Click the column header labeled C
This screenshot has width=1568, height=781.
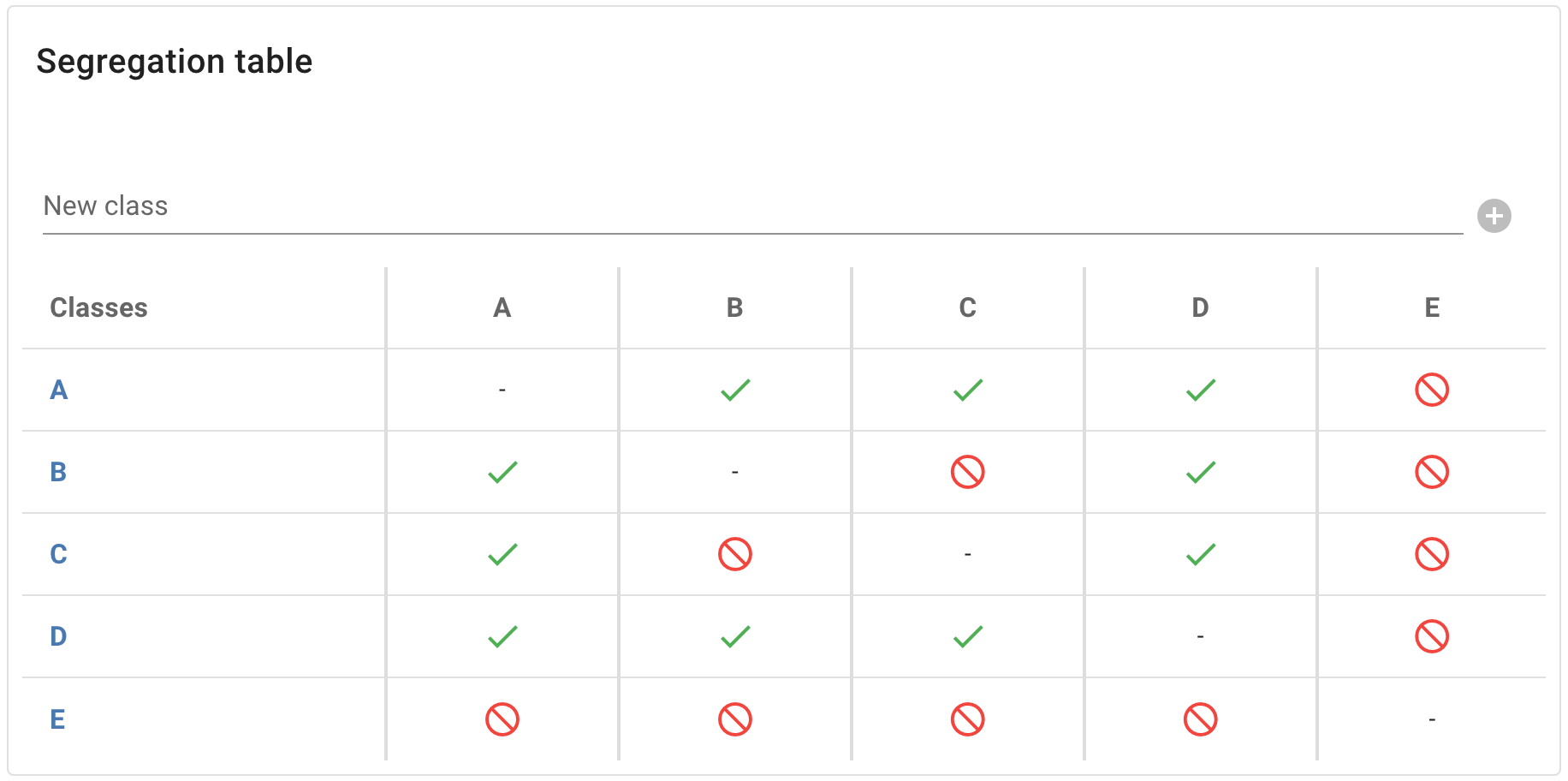[967, 308]
